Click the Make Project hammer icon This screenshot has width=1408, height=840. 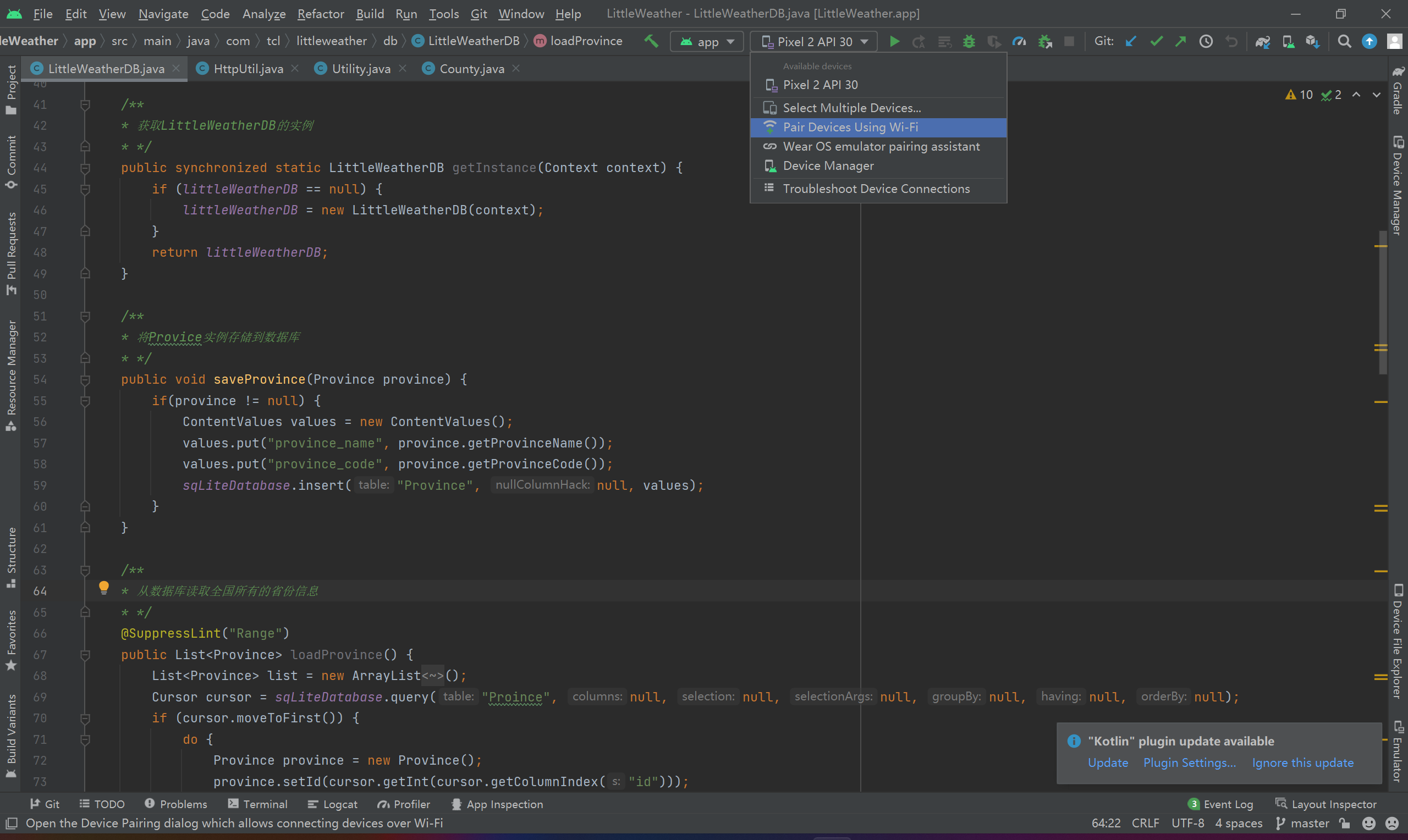[x=651, y=41]
